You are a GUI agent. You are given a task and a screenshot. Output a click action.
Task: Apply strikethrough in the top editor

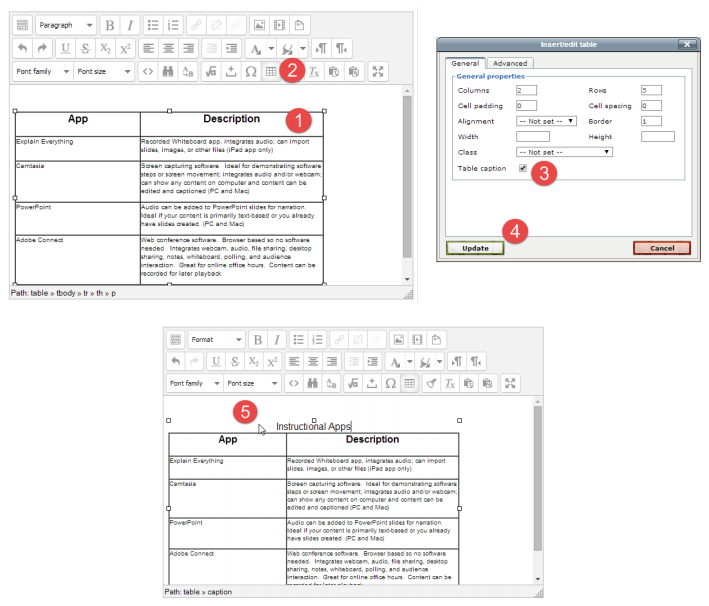point(85,48)
